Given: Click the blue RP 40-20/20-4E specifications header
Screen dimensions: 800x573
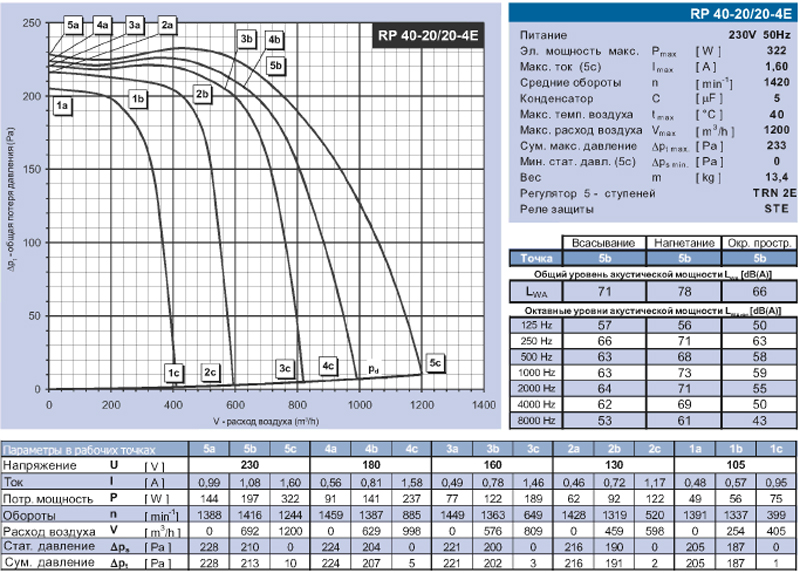Looking at the screenshot, I should click(653, 13).
